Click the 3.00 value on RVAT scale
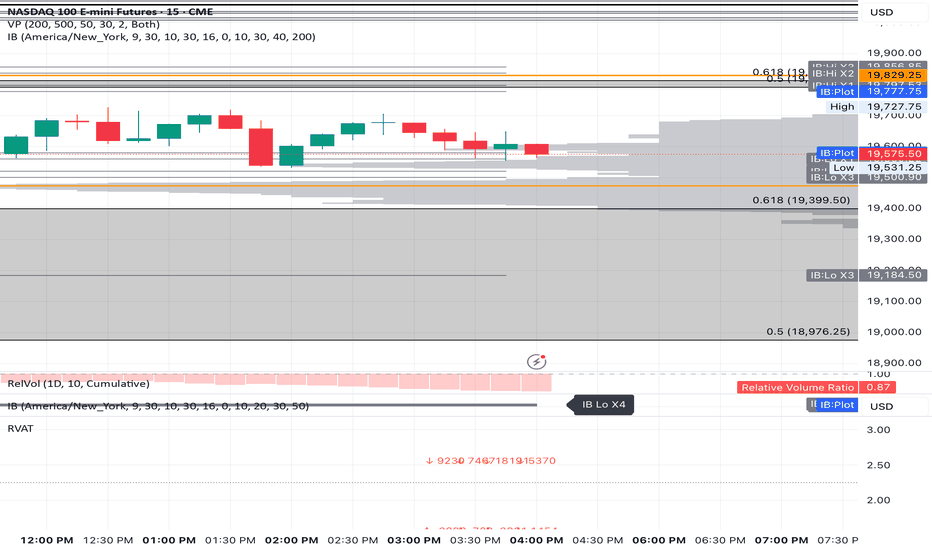The height and width of the screenshot is (550, 932). pyautogui.click(x=878, y=430)
